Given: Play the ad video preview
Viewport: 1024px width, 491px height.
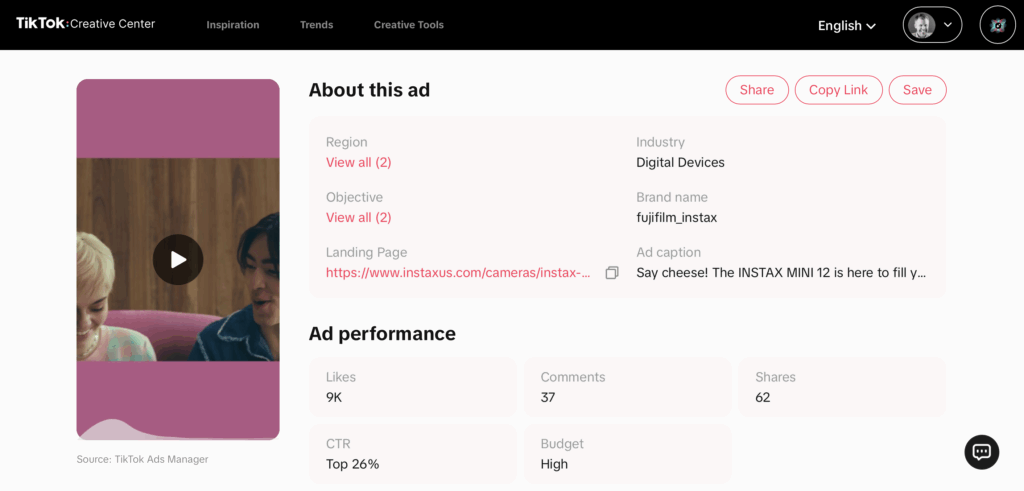Looking at the screenshot, I should 178,260.
